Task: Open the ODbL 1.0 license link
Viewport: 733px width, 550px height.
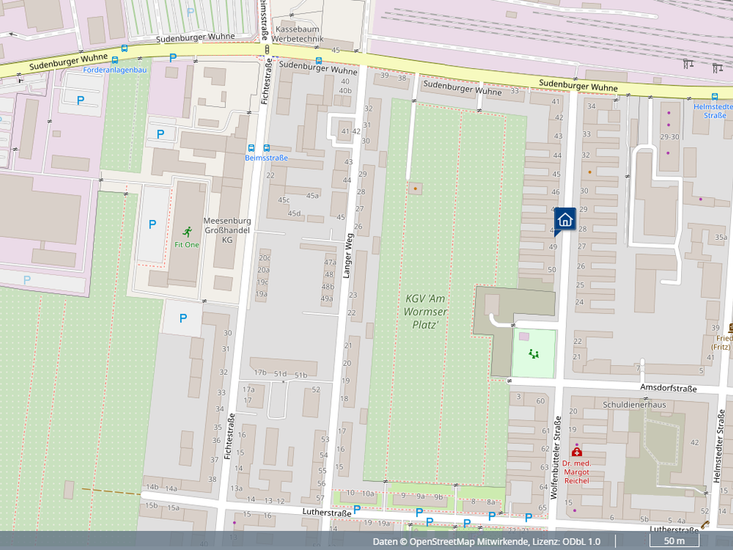Action: (580, 541)
